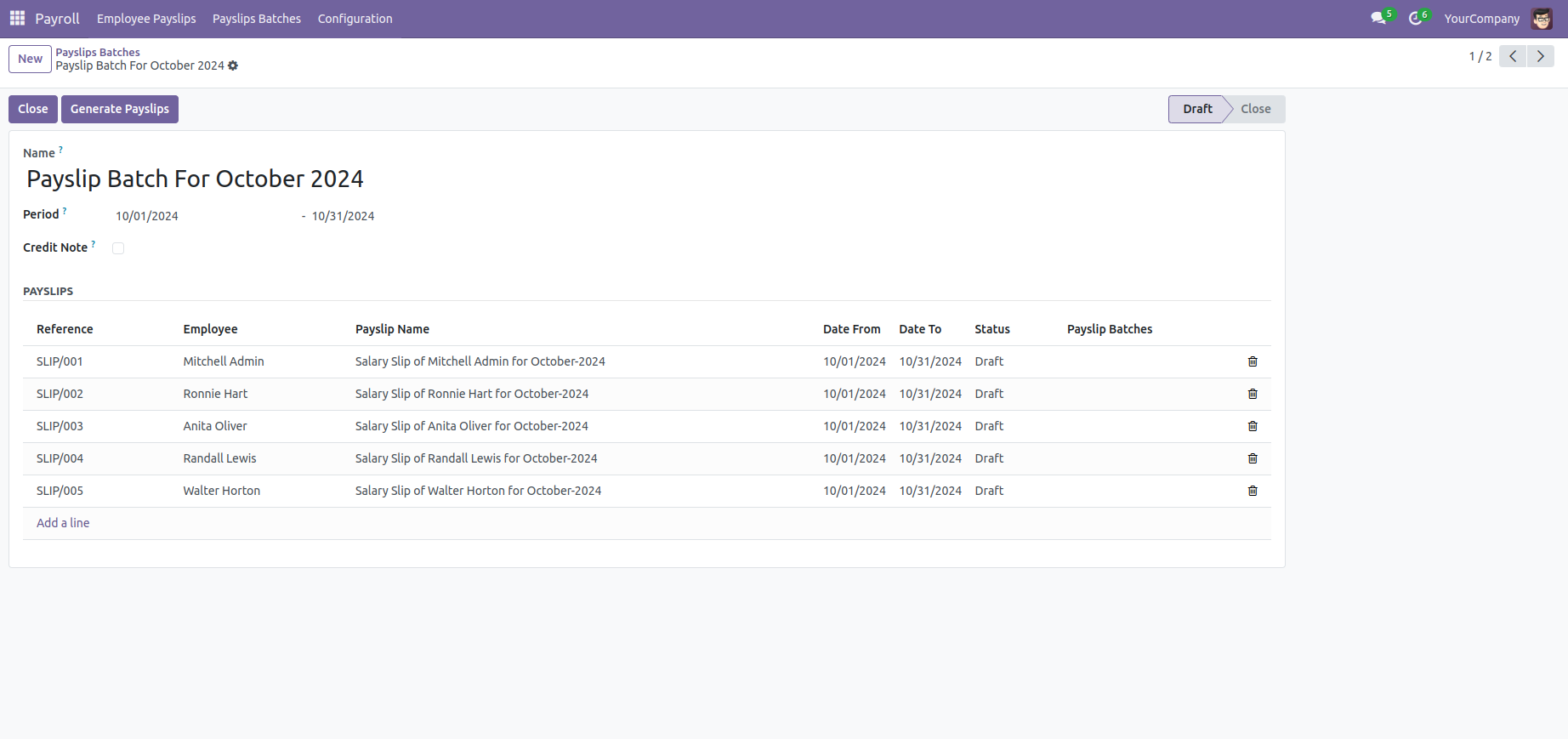Go to next record with right chevron
The width and height of the screenshot is (1568, 739).
(x=1540, y=56)
